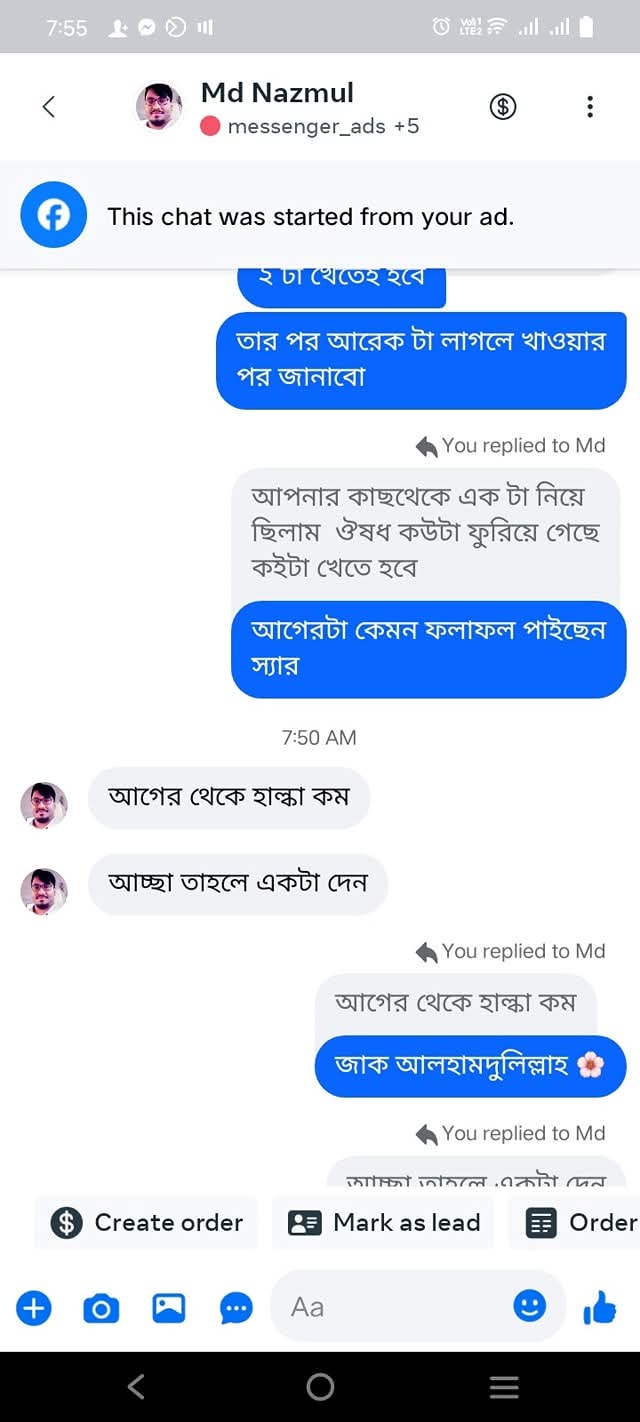Image resolution: width=640 pixels, height=1422 pixels.
Task: Open the messenger_ads +5 labels
Action: click(x=322, y=126)
